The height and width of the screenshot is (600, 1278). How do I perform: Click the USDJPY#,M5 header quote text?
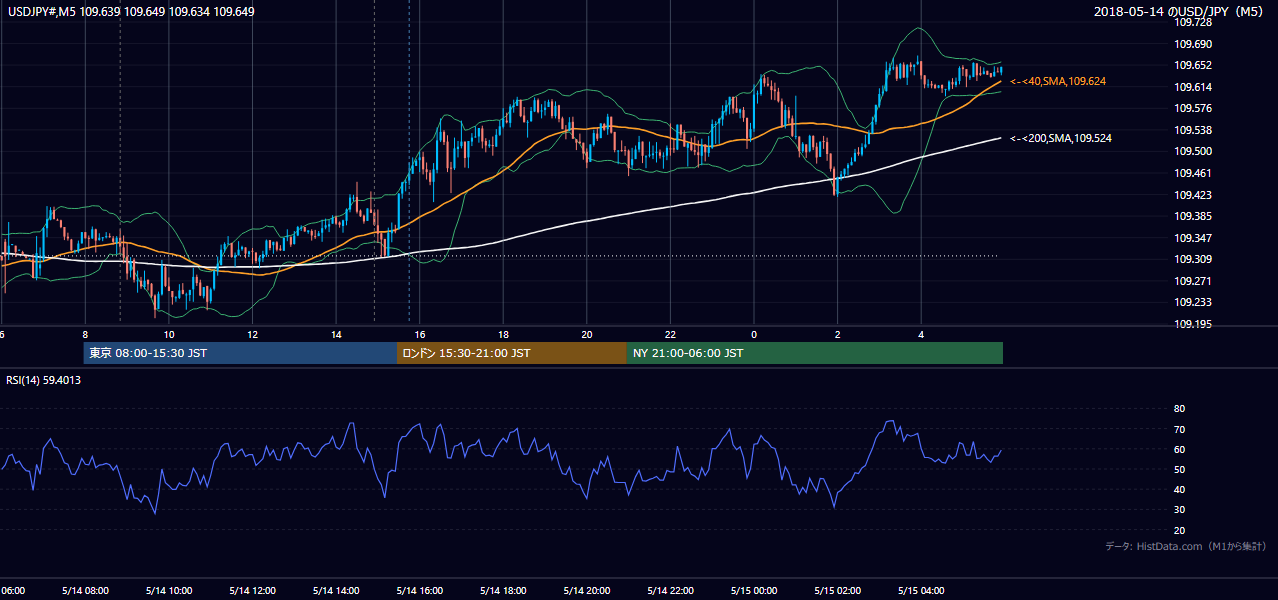click(130, 11)
